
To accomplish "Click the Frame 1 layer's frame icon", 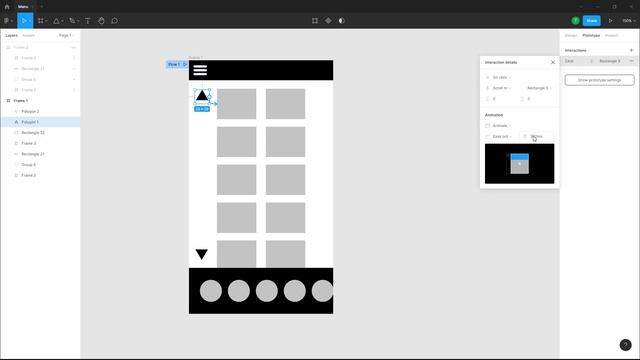I will click(8, 100).
